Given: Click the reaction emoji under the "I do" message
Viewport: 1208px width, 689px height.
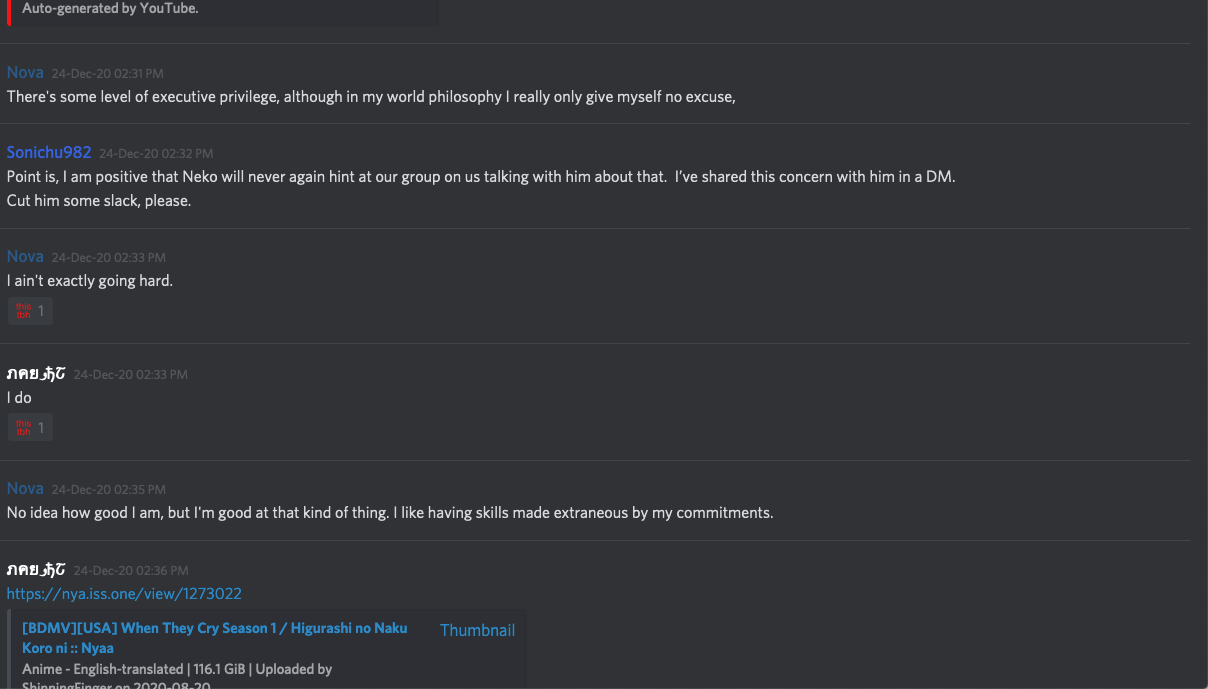Looking at the screenshot, I should [x=29, y=428].
